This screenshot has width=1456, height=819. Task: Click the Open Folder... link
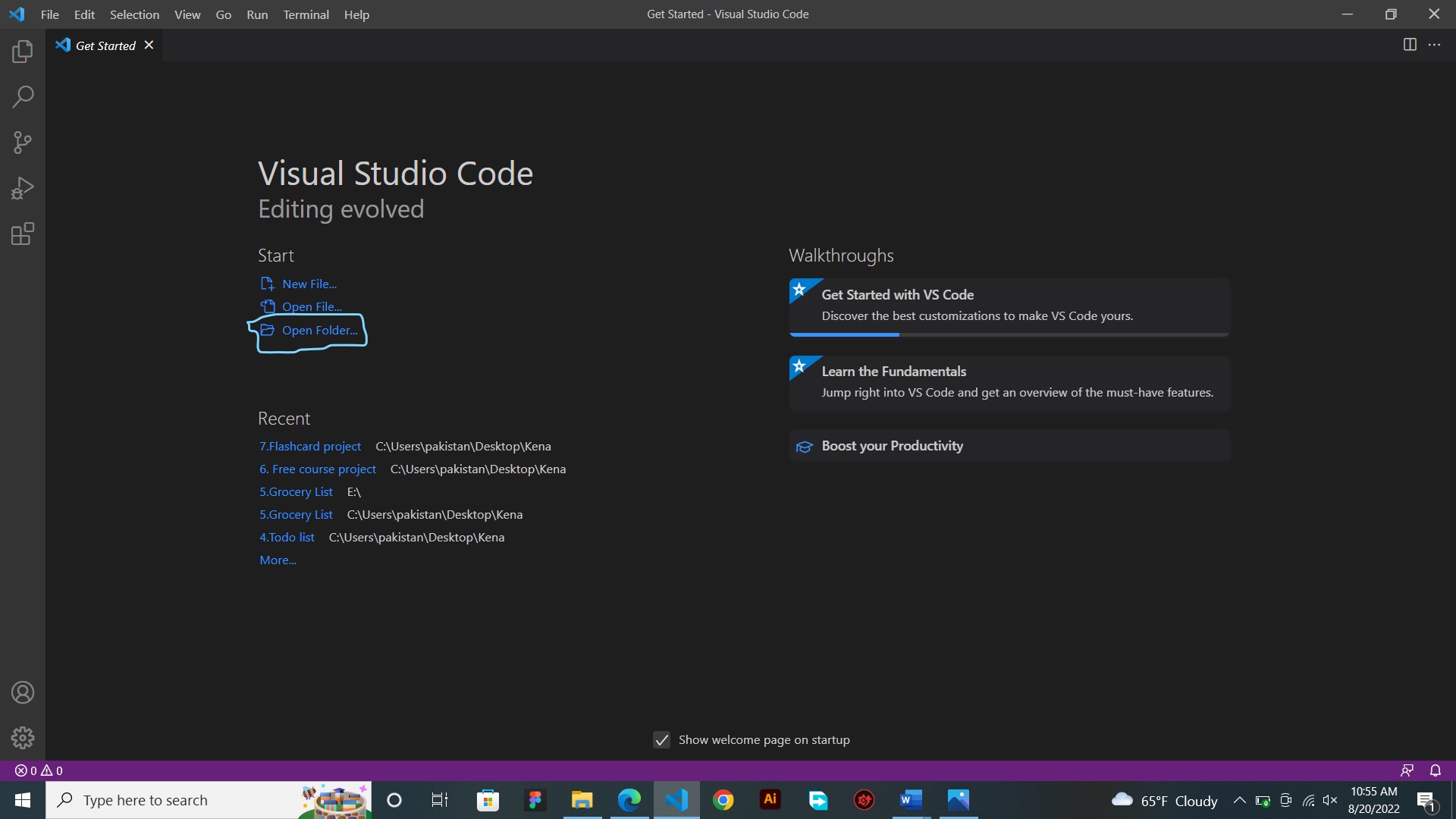point(319,331)
